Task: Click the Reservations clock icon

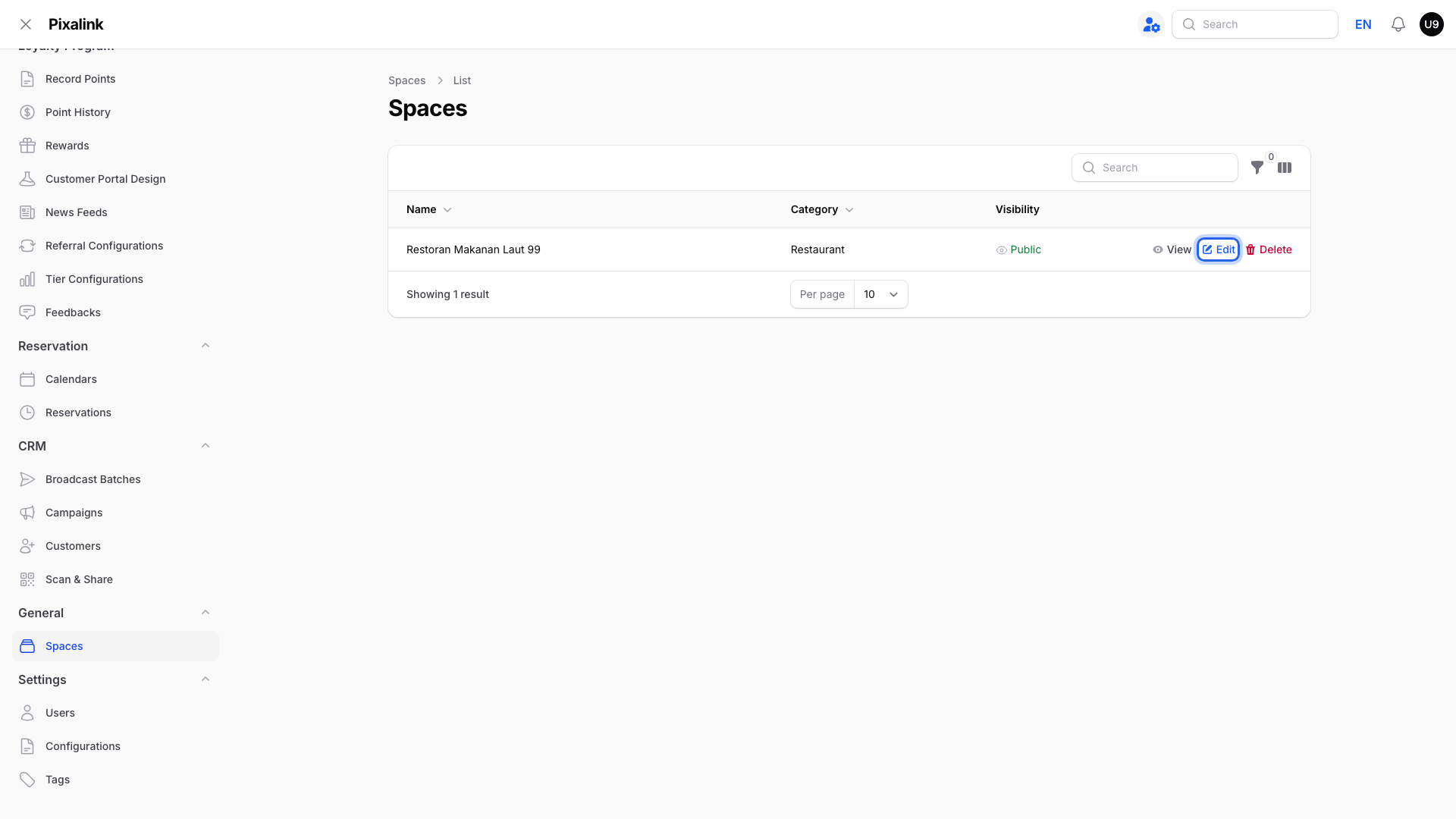Action: click(27, 413)
